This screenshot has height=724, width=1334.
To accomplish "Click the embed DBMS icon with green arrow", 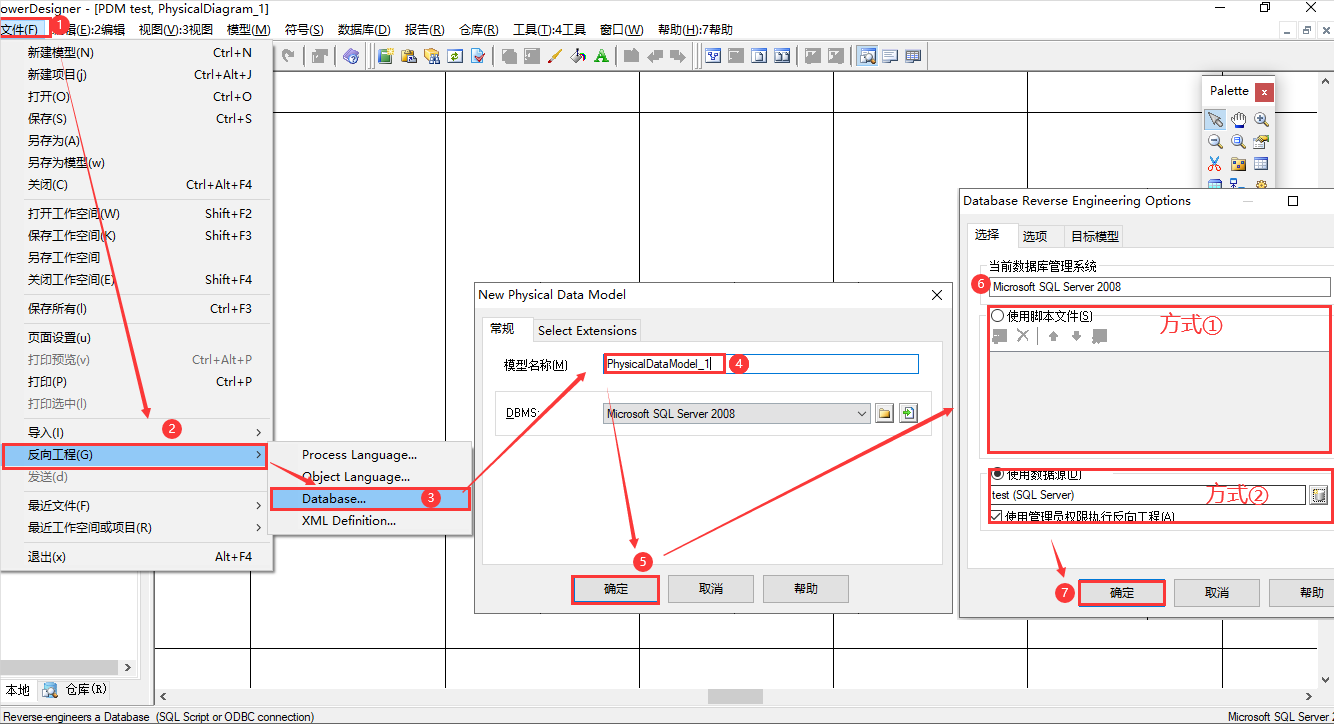I will pos(908,413).
